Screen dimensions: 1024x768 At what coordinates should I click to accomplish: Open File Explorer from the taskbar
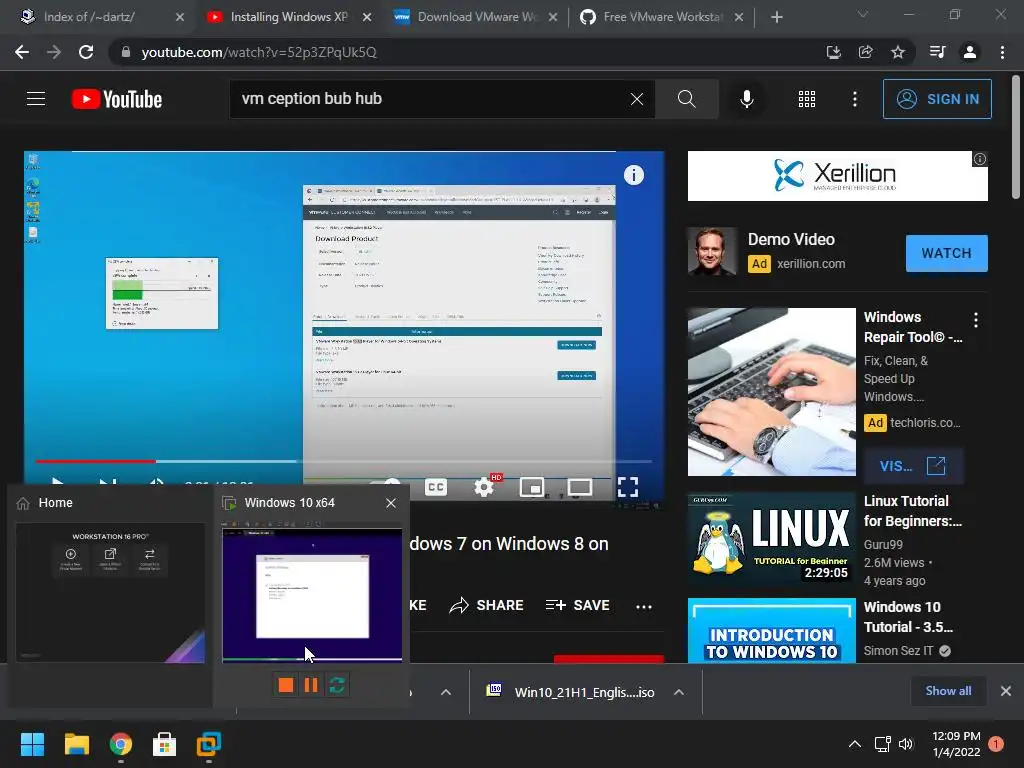76,744
